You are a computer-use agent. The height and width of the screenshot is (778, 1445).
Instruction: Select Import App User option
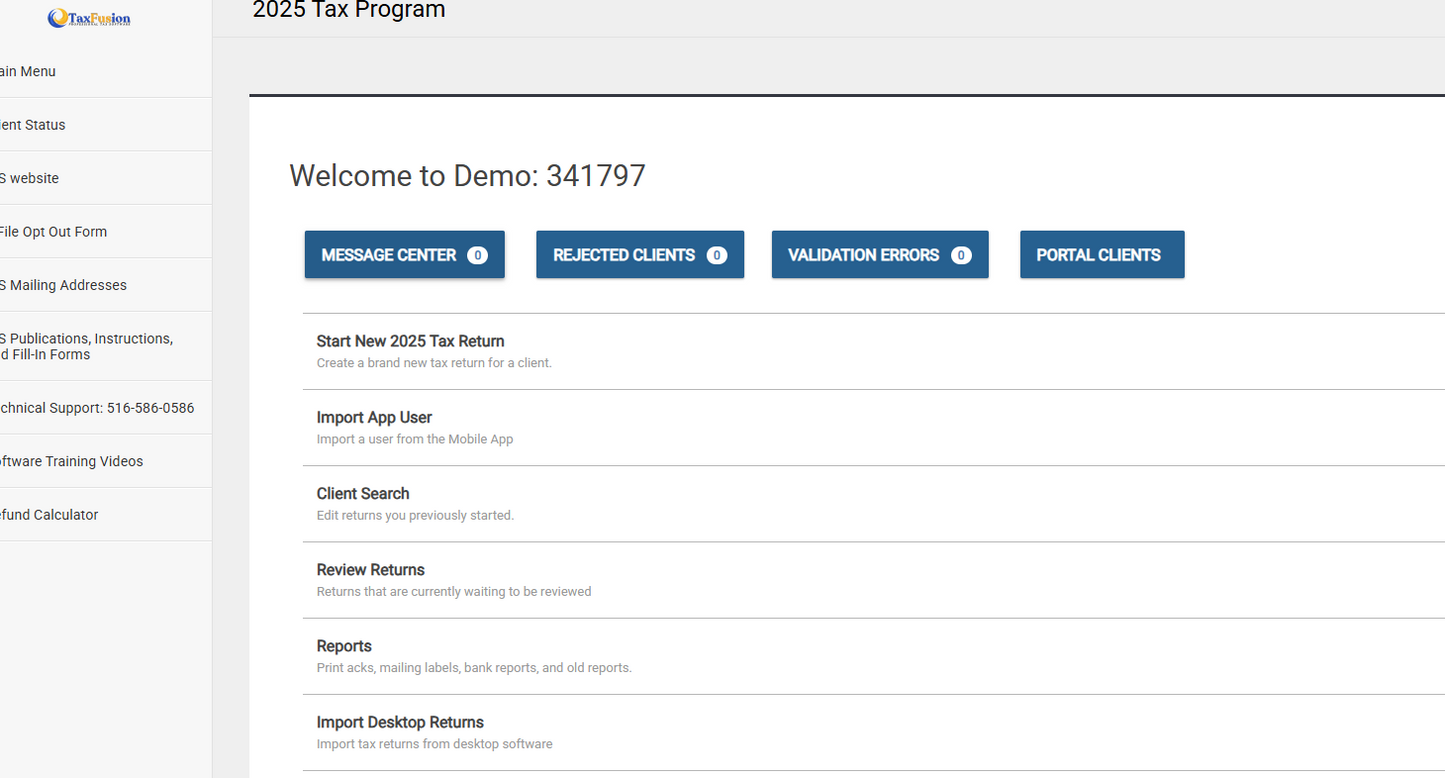374,418
